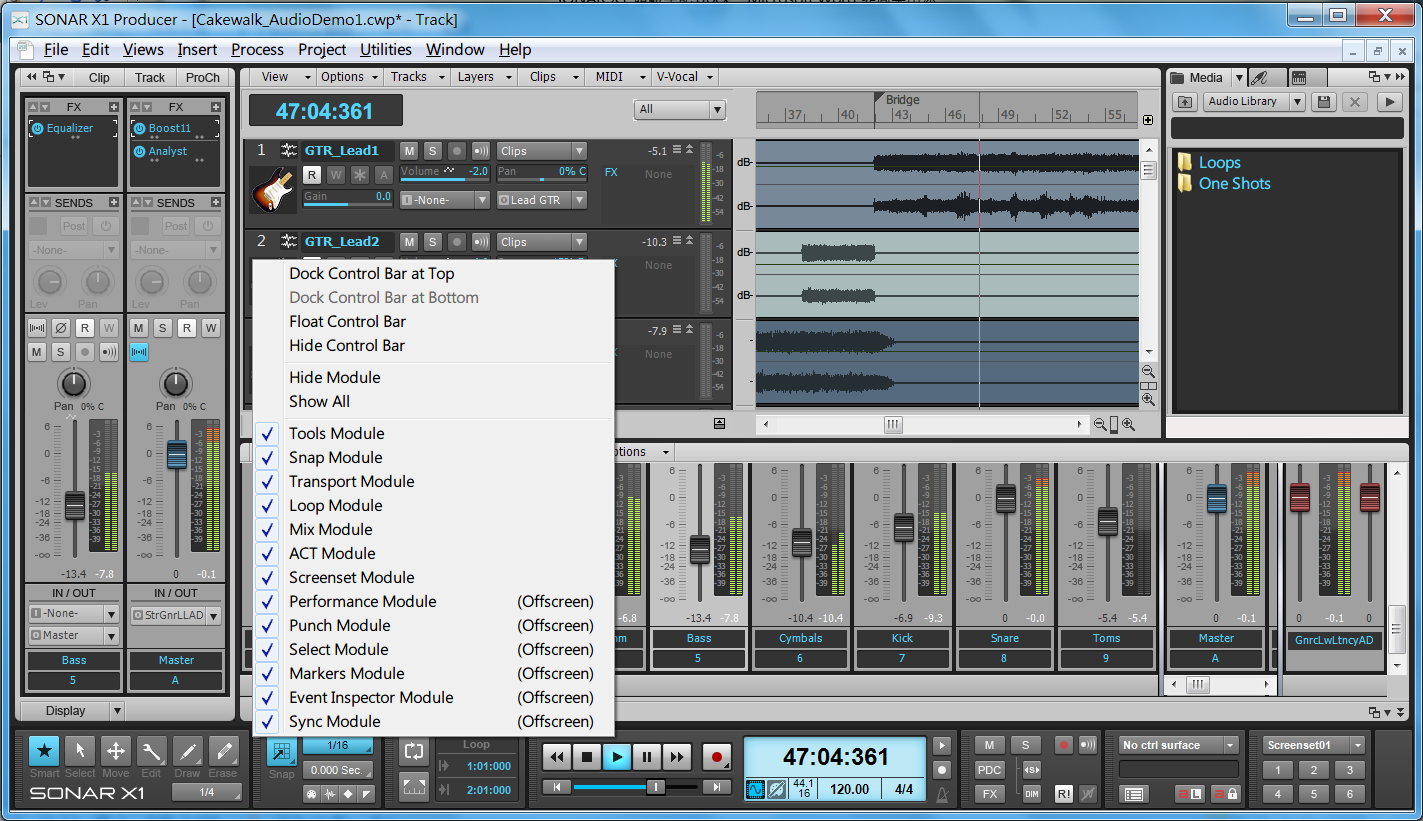Screen dimensions: 1423x821
Task: Toggle metronome icon near transport display
Action: click(941, 795)
